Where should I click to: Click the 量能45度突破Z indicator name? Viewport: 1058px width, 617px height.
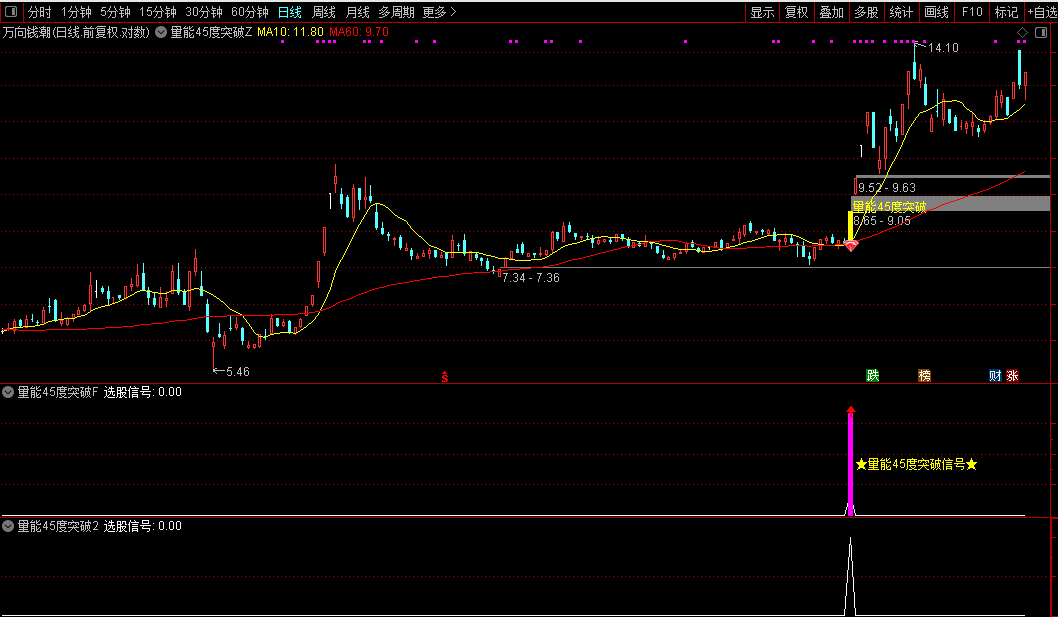point(211,32)
